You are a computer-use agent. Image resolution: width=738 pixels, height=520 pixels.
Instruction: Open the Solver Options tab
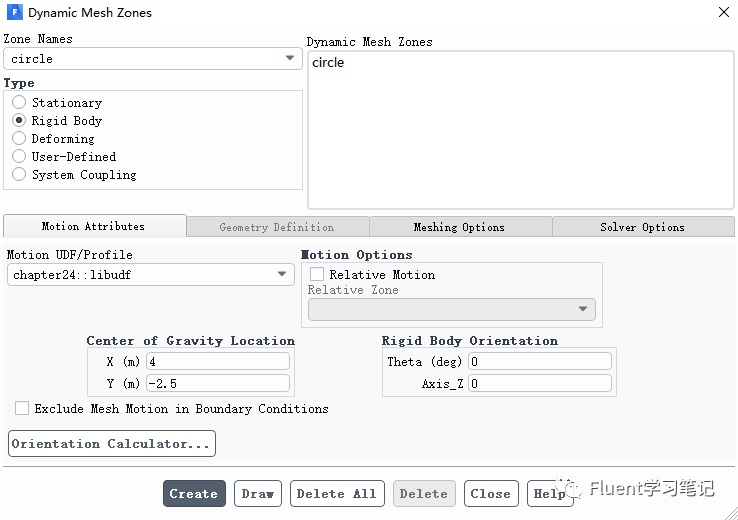pyautogui.click(x=642, y=227)
